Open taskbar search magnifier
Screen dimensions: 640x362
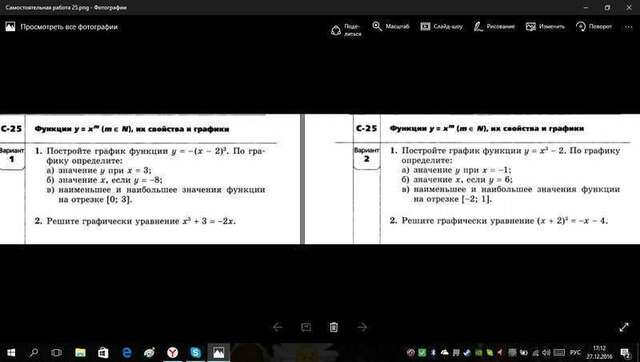34,352
